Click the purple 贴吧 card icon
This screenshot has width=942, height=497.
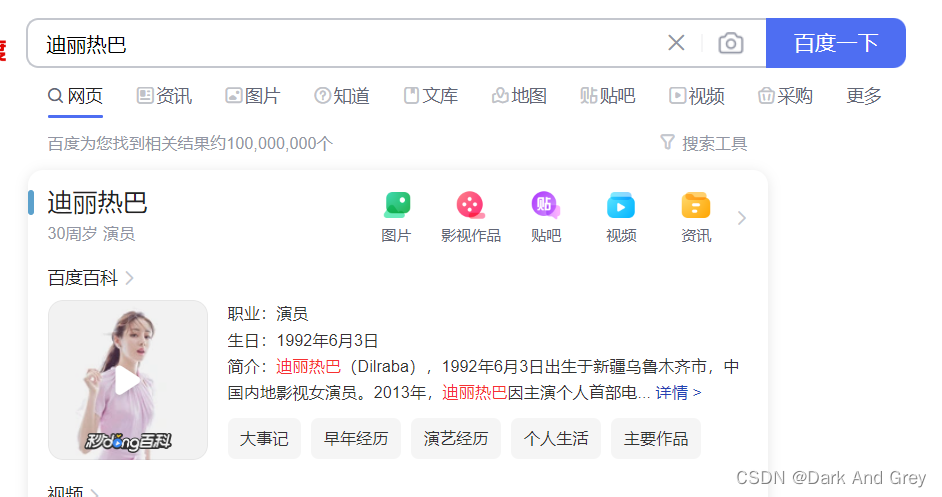(545, 205)
